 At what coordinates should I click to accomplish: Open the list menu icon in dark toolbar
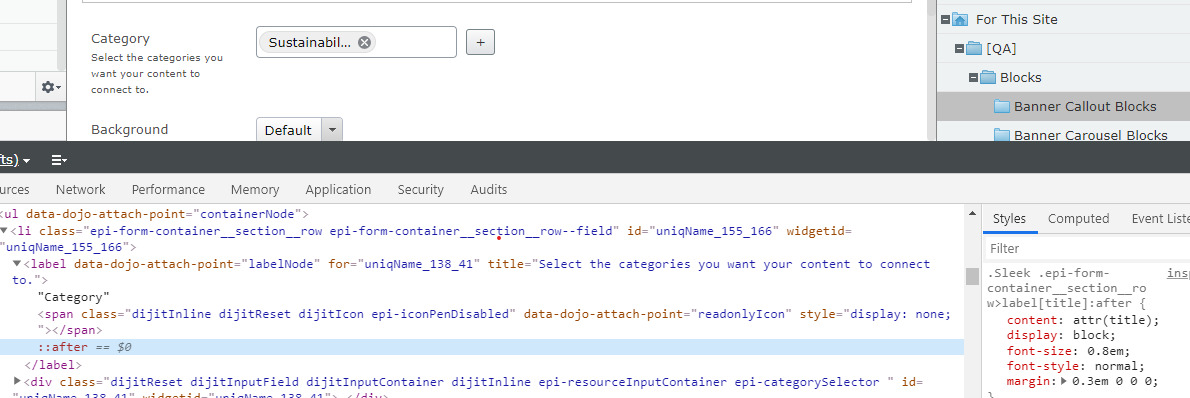click(58, 160)
